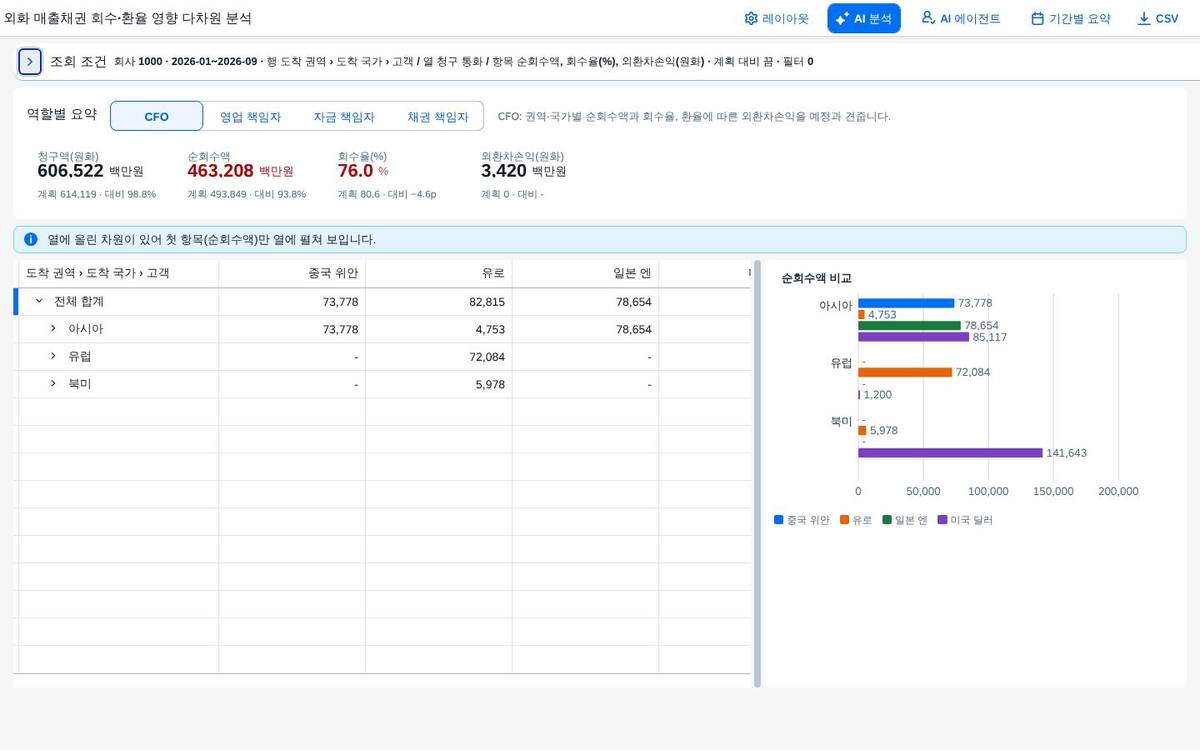Toggle the 유로 legend swatch
Viewport: 1200px width, 750px height.
click(845, 520)
